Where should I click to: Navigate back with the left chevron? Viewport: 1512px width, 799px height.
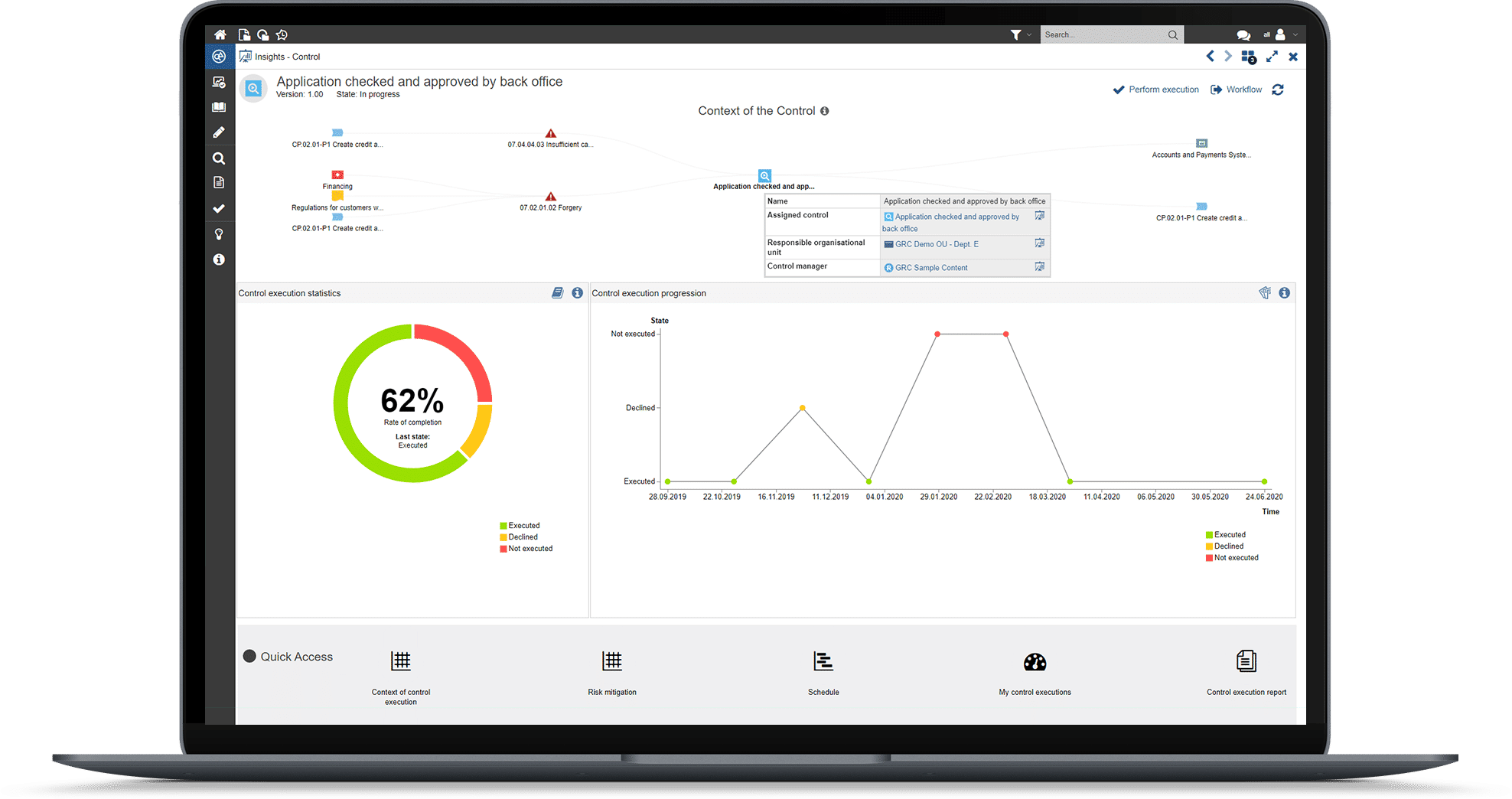(1210, 56)
